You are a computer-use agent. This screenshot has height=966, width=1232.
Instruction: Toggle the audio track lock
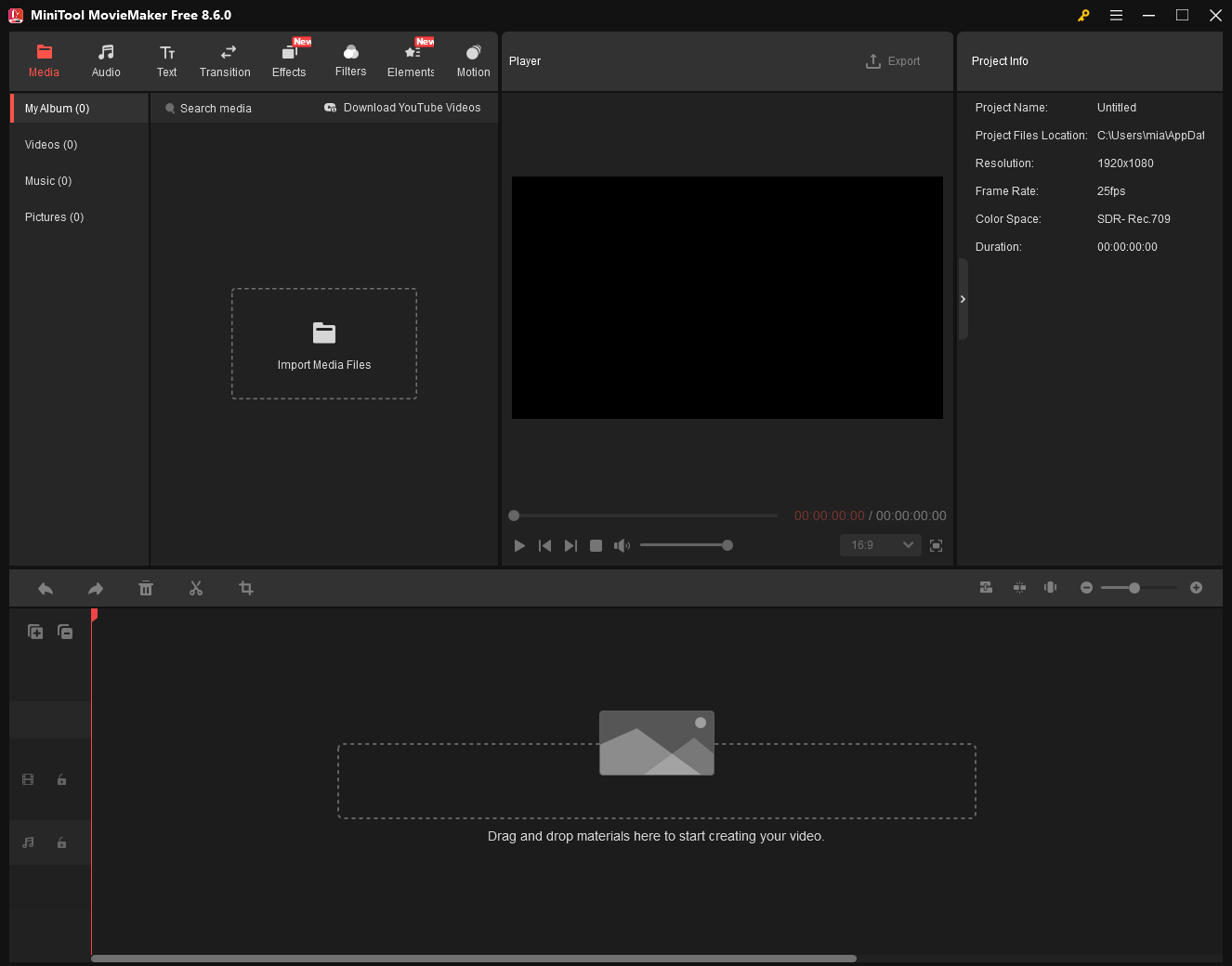(61, 843)
